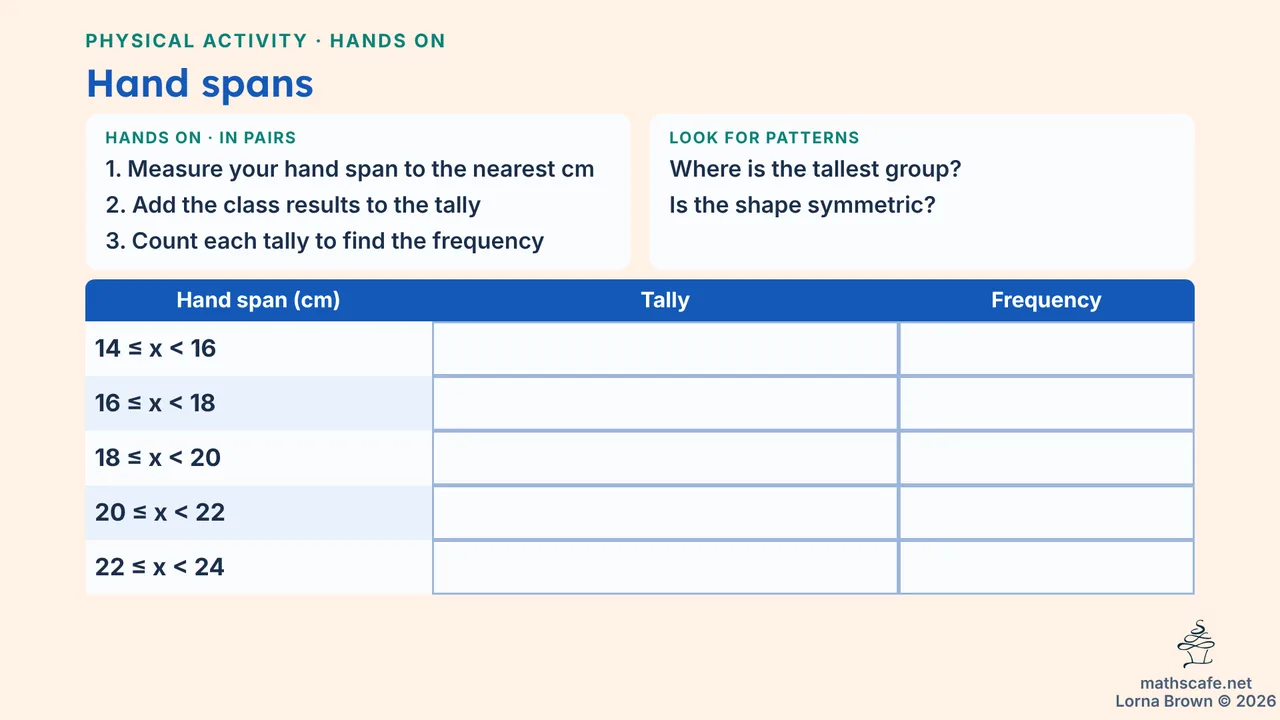Click the Tally column header
1280x720 pixels.
666,300
